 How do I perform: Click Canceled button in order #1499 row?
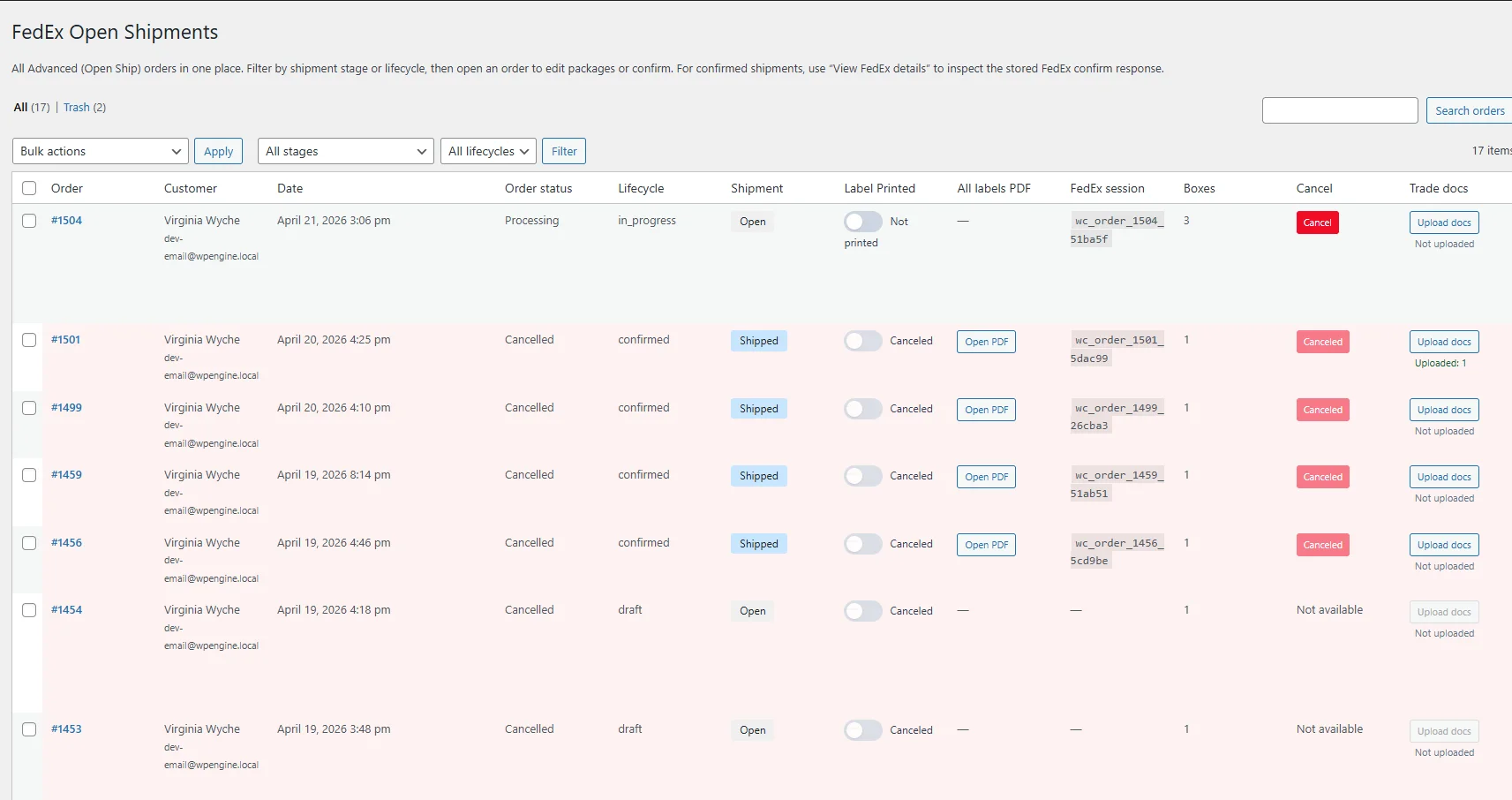[1323, 410]
